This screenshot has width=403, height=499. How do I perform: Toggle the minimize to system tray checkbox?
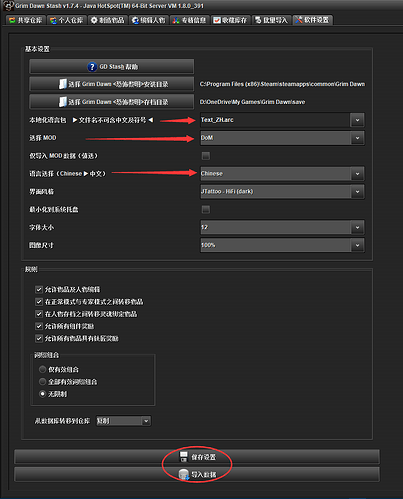pos(206,209)
